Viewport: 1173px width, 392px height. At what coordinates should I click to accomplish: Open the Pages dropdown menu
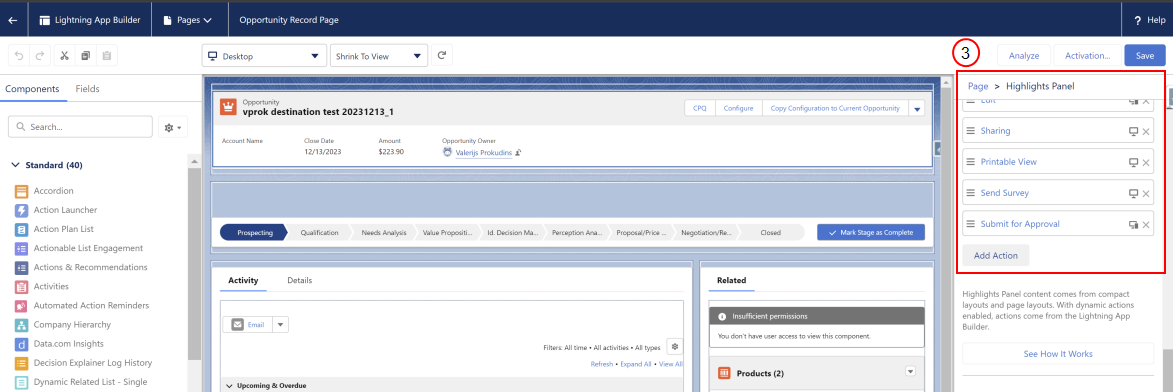tap(188, 20)
